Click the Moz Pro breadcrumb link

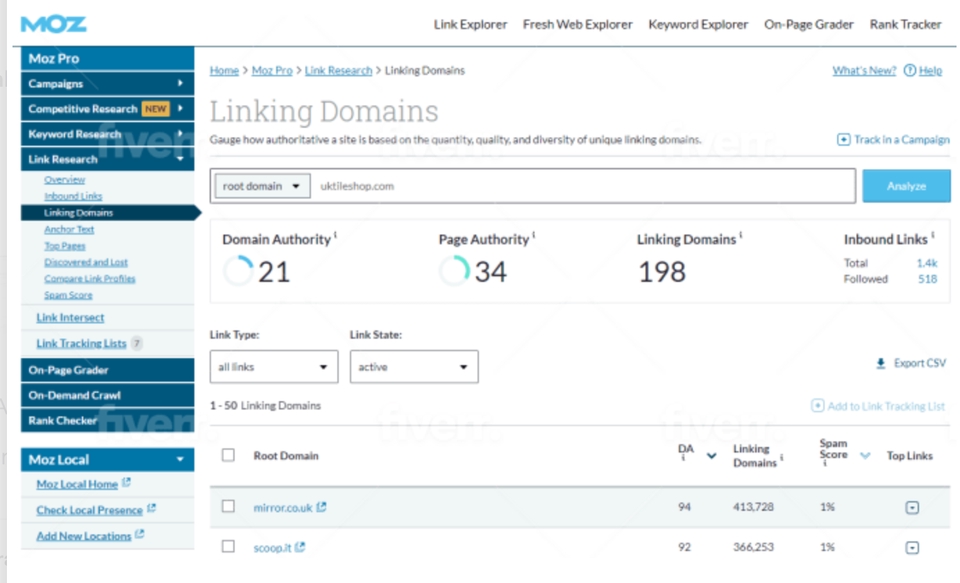pyautogui.click(x=272, y=70)
